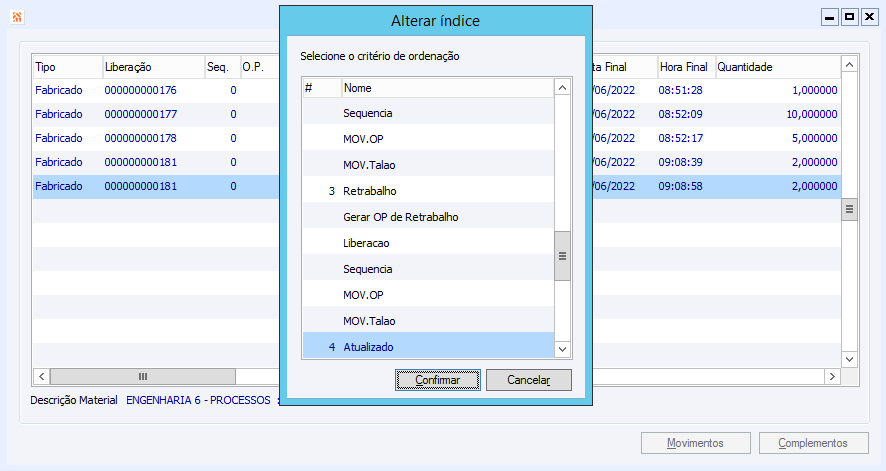Pick the Liberacao sorting entry
The width and height of the screenshot is (886, 471).
click(428, 243)
